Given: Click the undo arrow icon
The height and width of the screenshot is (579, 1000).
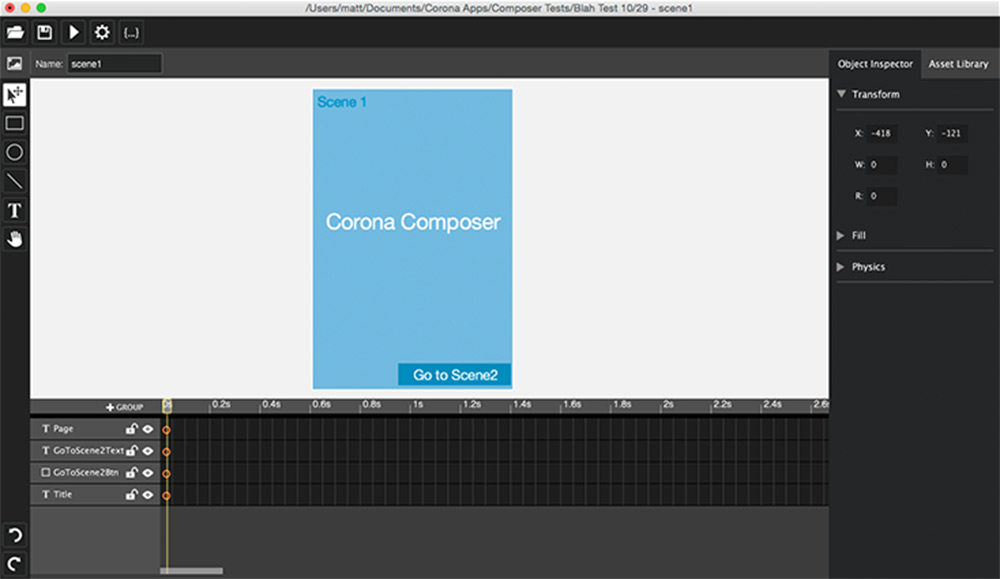Looking at the screenshot, I should click(15, 534).
